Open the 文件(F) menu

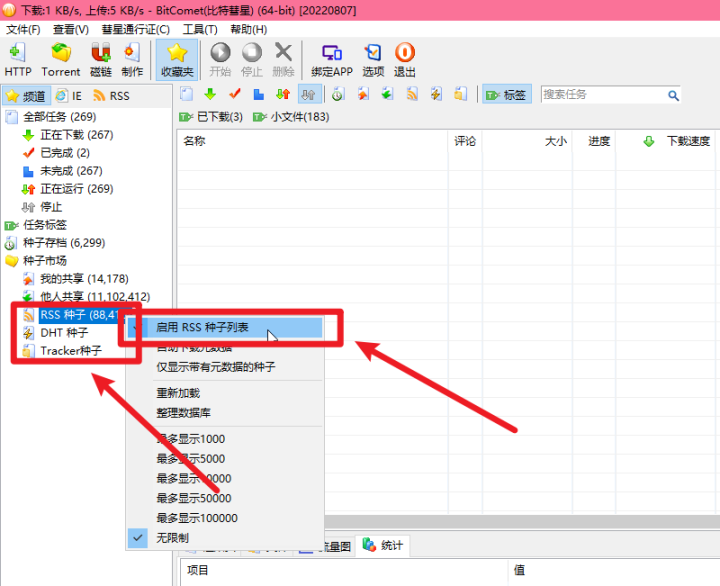(x=23, y=29)
